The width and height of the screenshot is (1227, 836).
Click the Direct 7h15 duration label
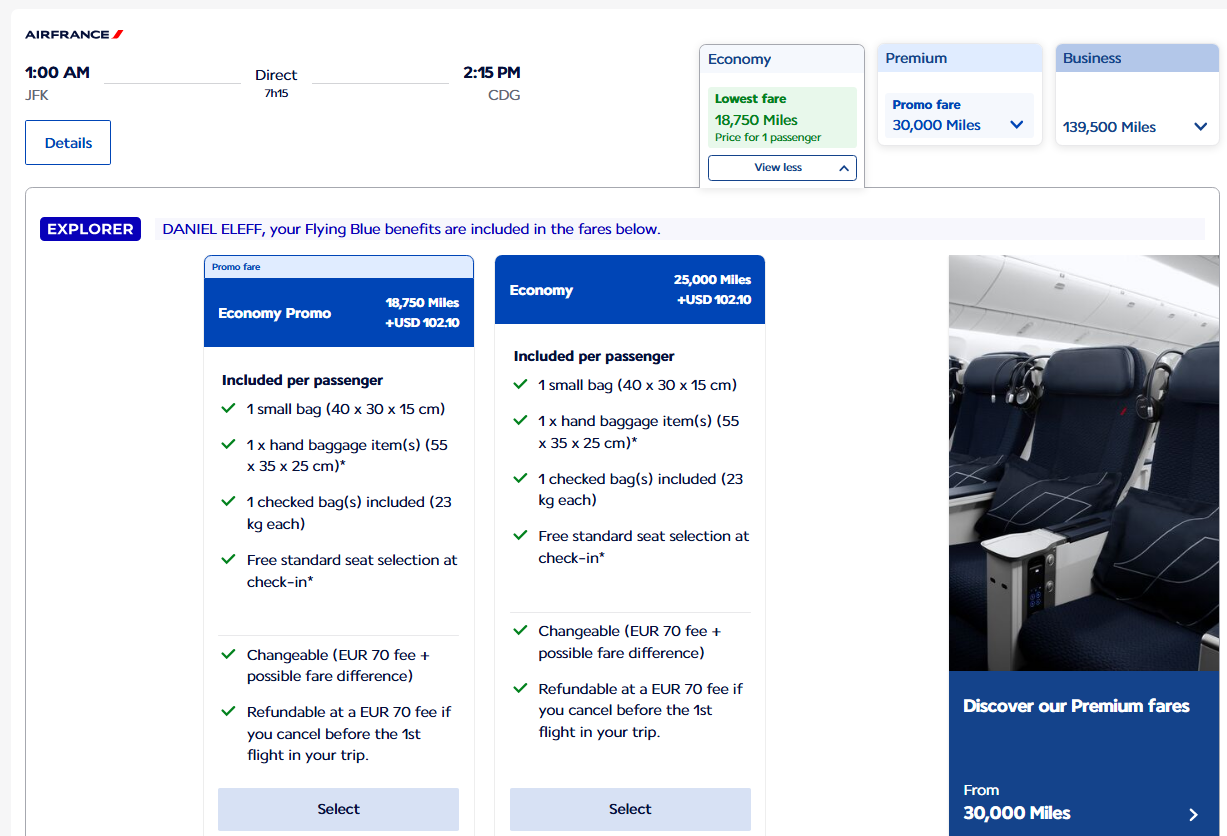pyautogui.click(x=276, y=83)
